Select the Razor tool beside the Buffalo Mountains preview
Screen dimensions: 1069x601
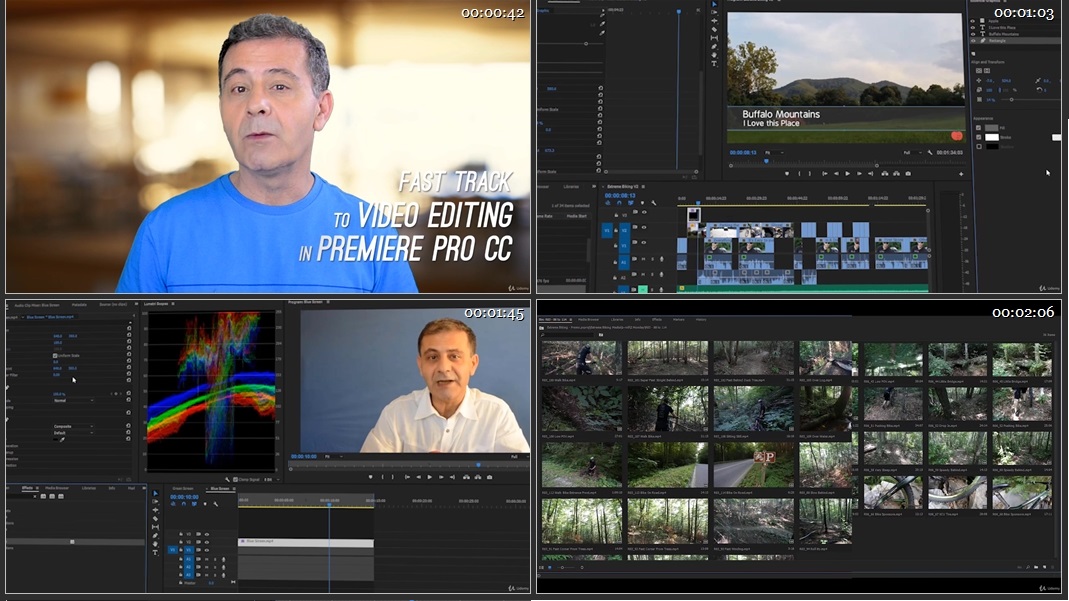[x=714, y=29]
